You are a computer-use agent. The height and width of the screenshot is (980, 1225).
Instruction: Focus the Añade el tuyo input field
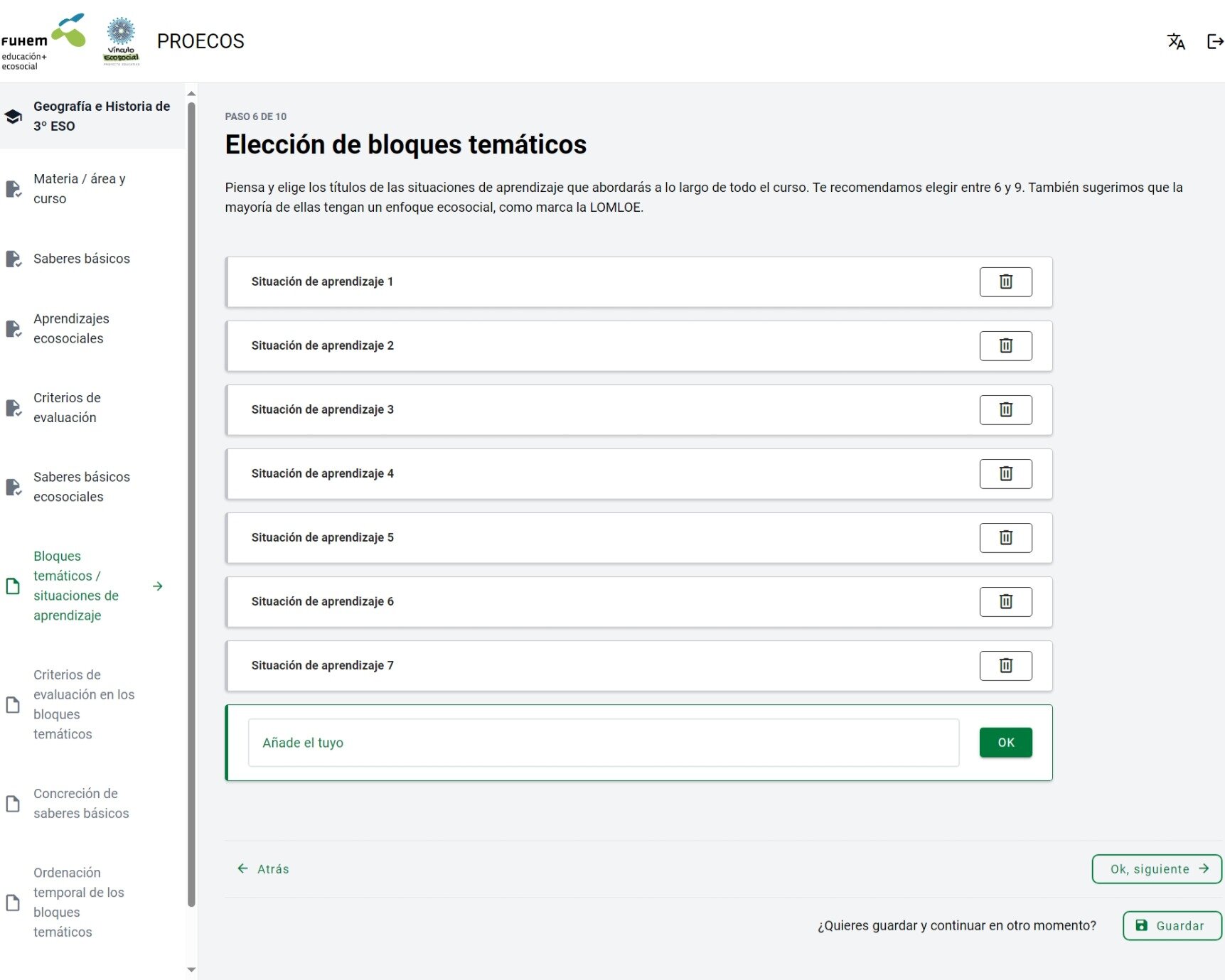(603, 743)
